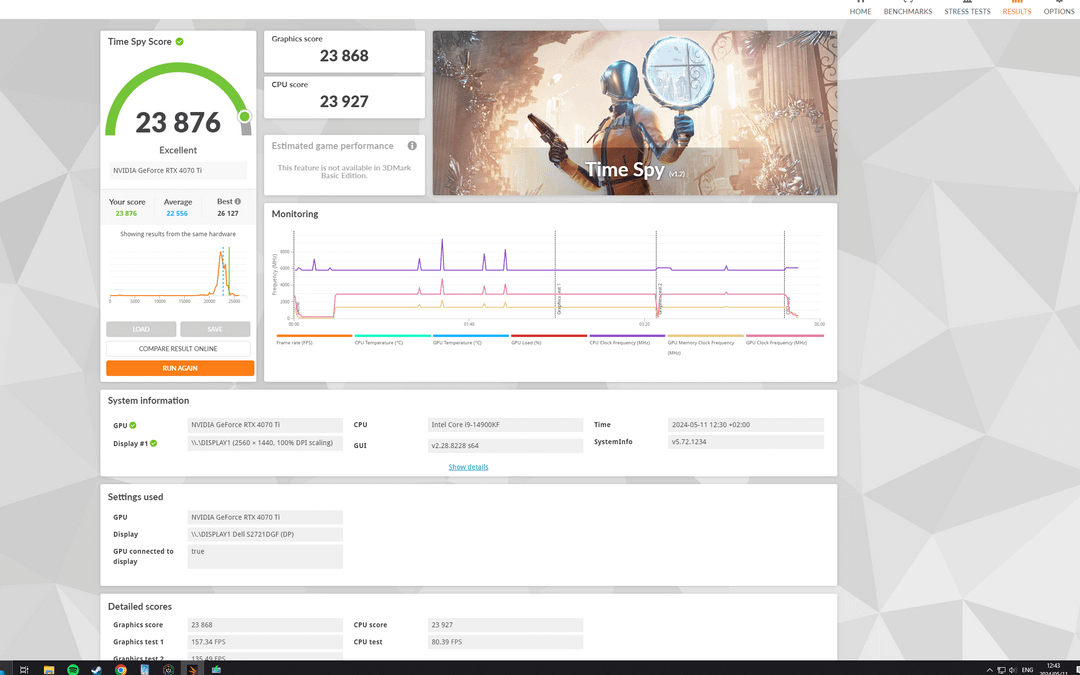This screenshot has height=675, width=1080.
Task: Click the volume speaker icon in tray
Action: [x=1012, y=670]
